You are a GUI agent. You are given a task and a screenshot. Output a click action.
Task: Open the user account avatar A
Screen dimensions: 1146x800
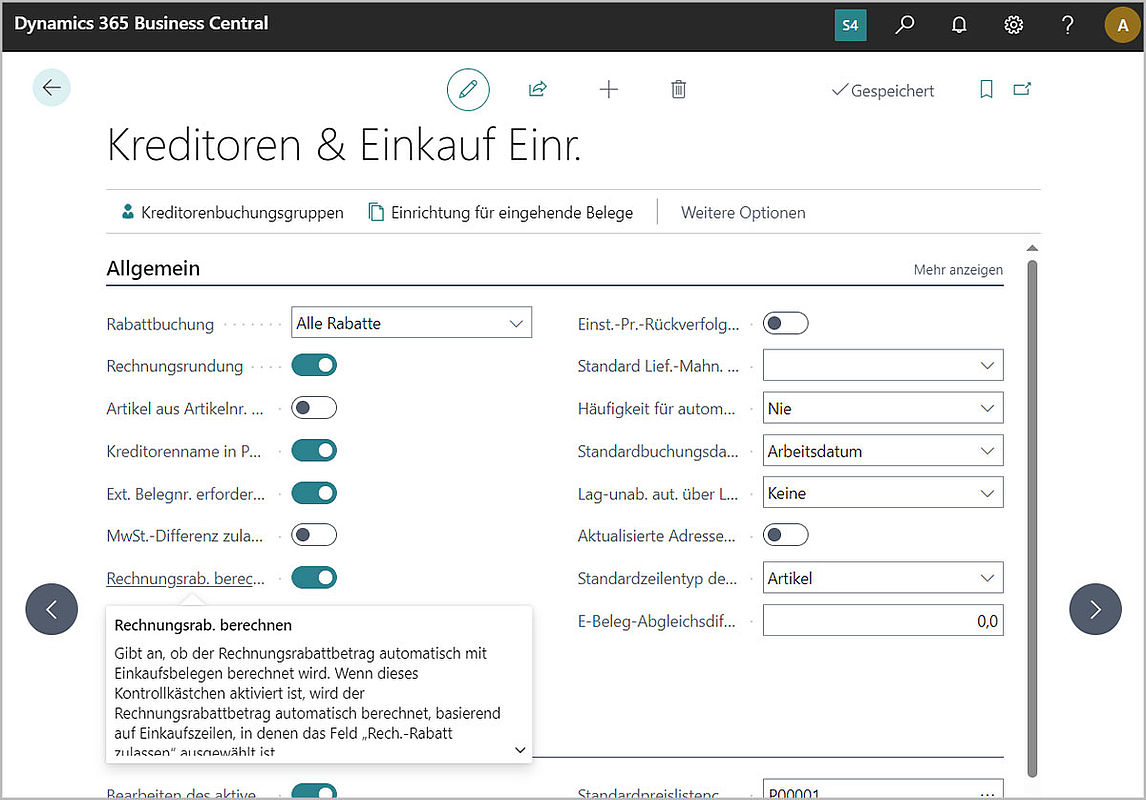point(1123,25)
